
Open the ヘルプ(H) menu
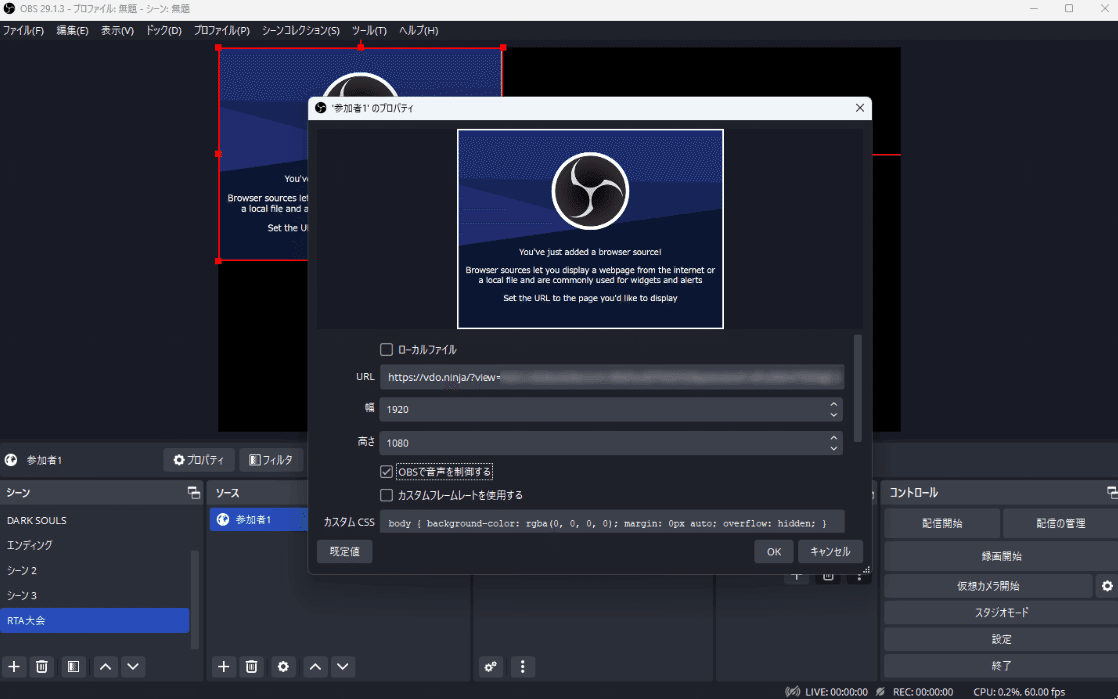pyautogui.click(x=419, y=31)
